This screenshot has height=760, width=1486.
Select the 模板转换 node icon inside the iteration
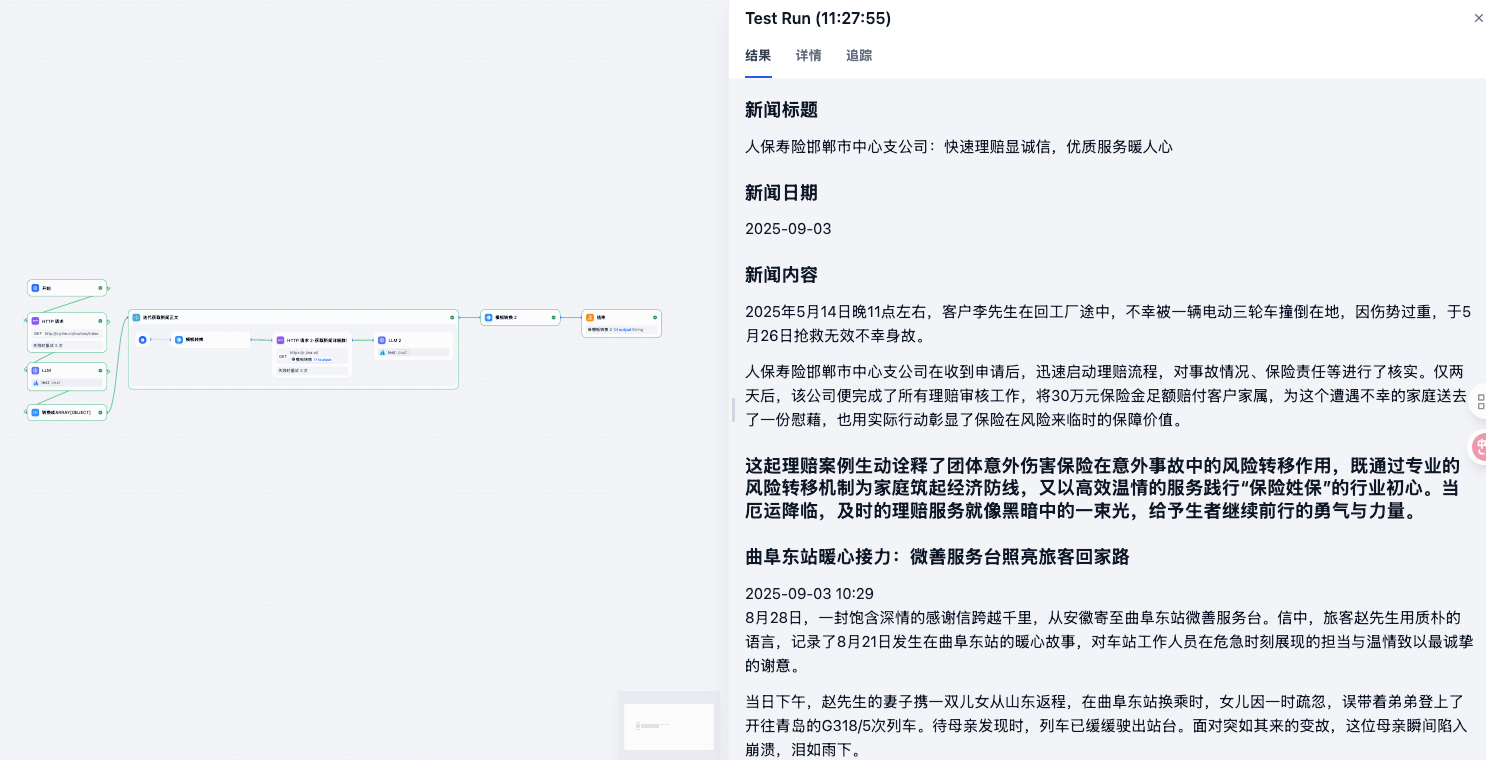(x=179, y=340)
